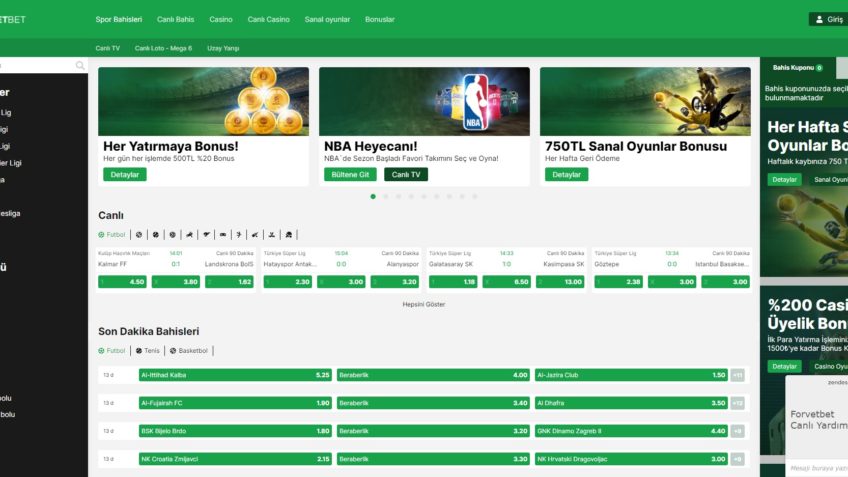Open the Canlı Loto - Mega 6 link
848x477 pixels.
tap(163, 48)
